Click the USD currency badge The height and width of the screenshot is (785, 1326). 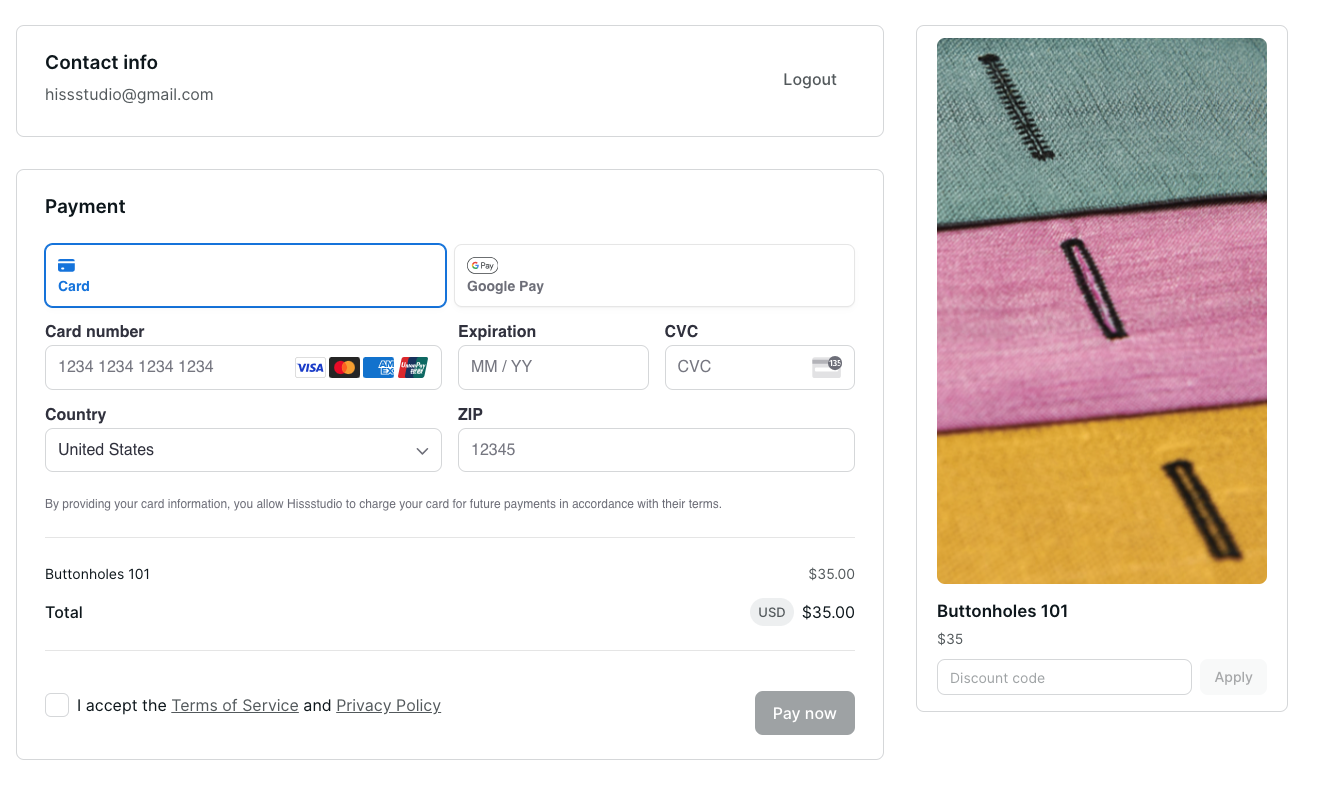771,612
